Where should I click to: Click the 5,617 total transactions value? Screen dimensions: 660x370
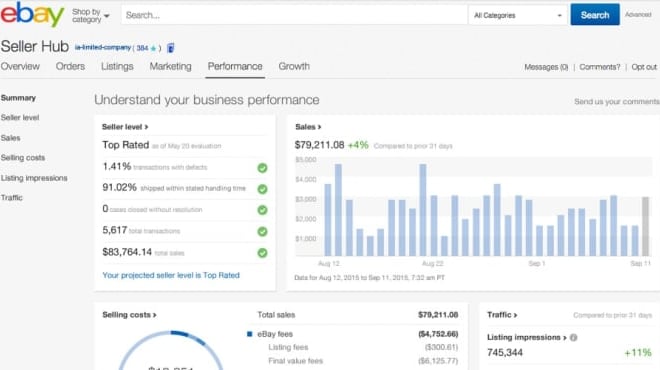coord(114,230)
